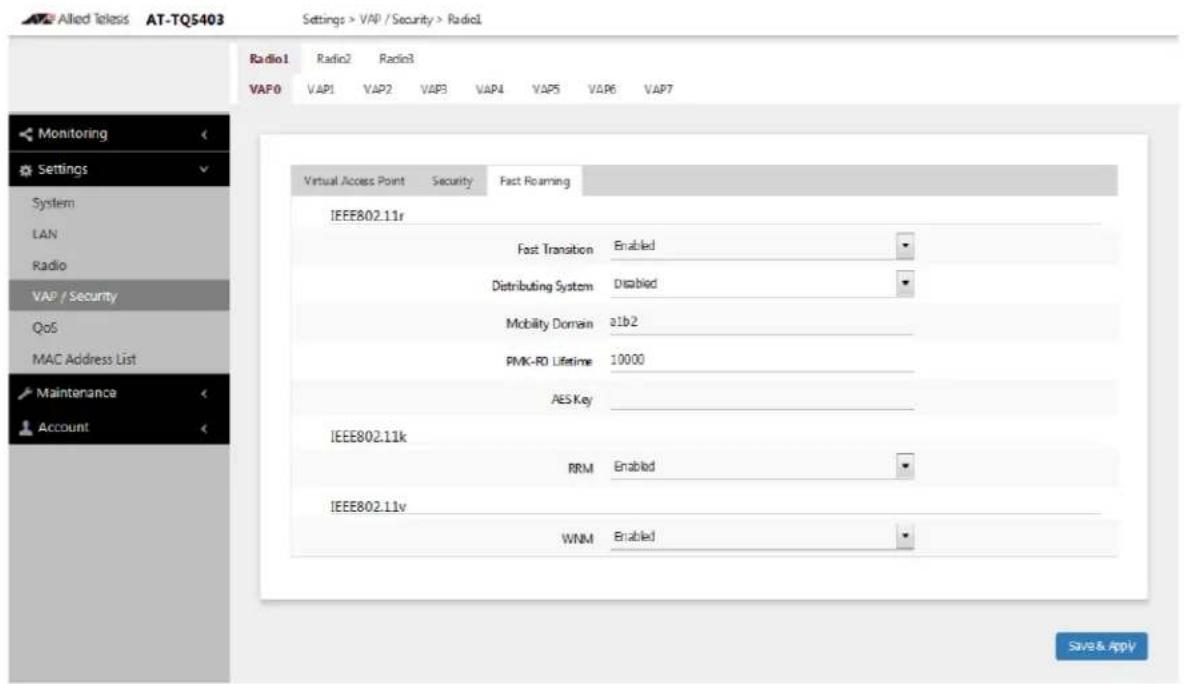Click the Fast Transition dropdown arrow button

click(x=905, y=246)
